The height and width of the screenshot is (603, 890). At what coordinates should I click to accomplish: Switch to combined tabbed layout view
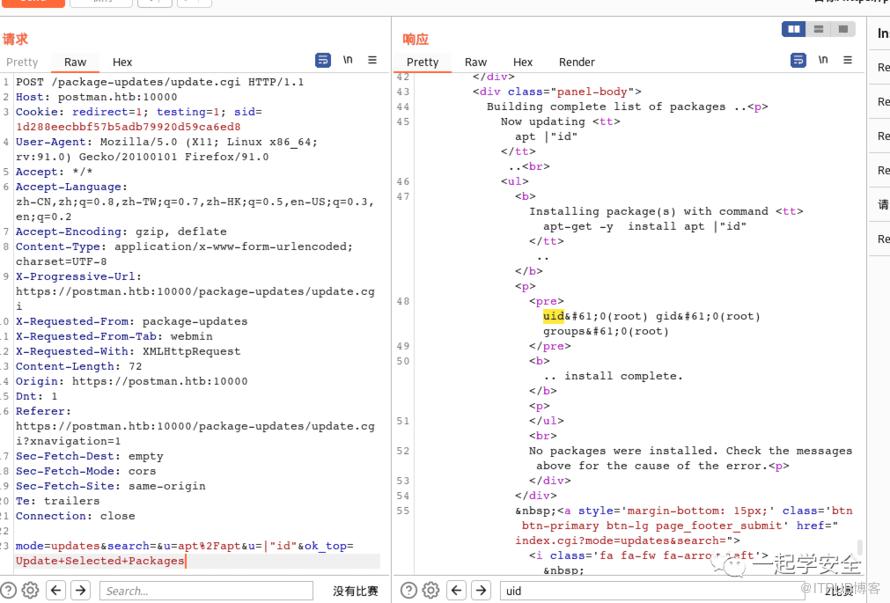[x=843, y=29]
